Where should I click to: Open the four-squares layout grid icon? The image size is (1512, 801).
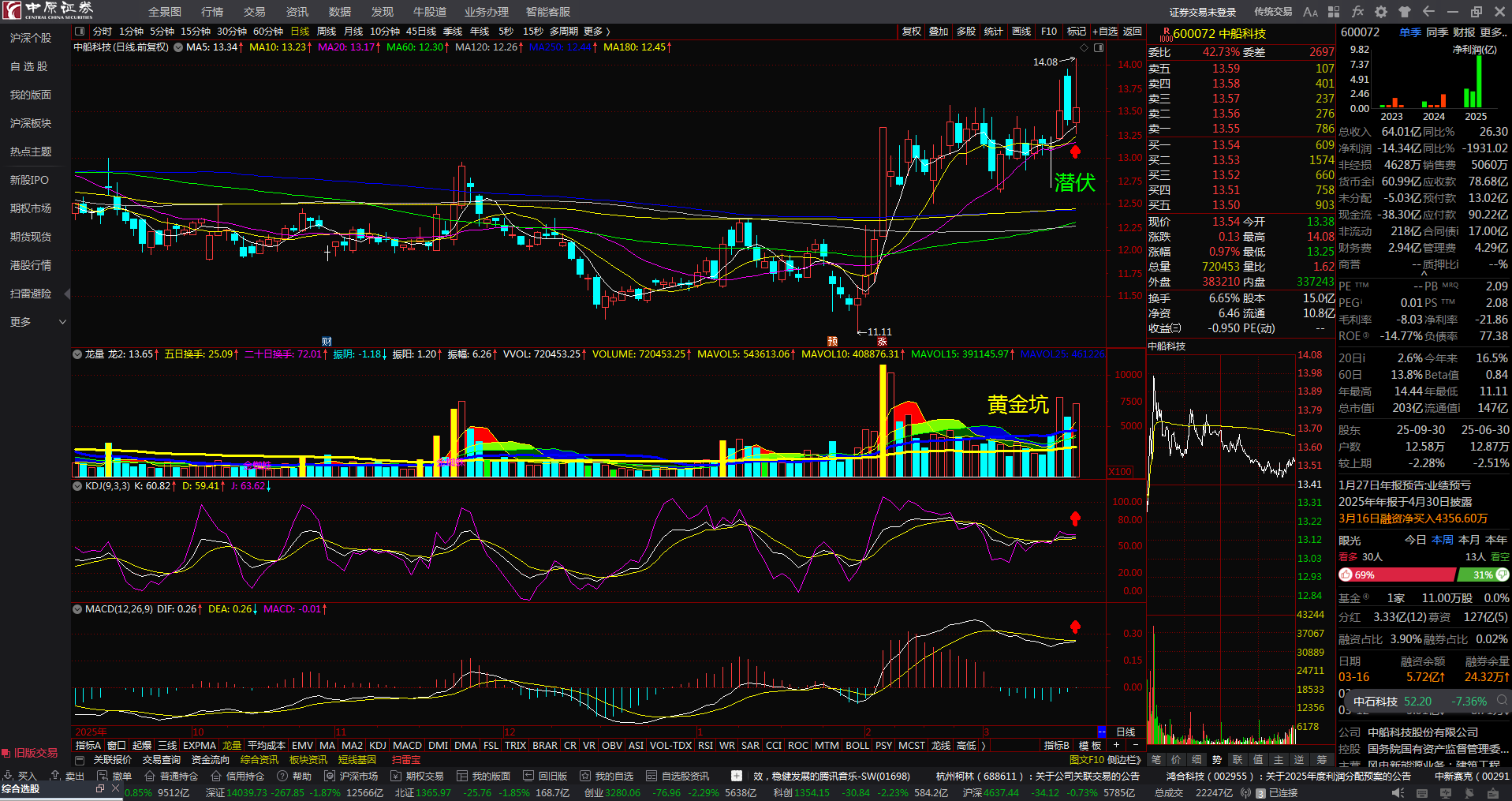coord(1334,12)
